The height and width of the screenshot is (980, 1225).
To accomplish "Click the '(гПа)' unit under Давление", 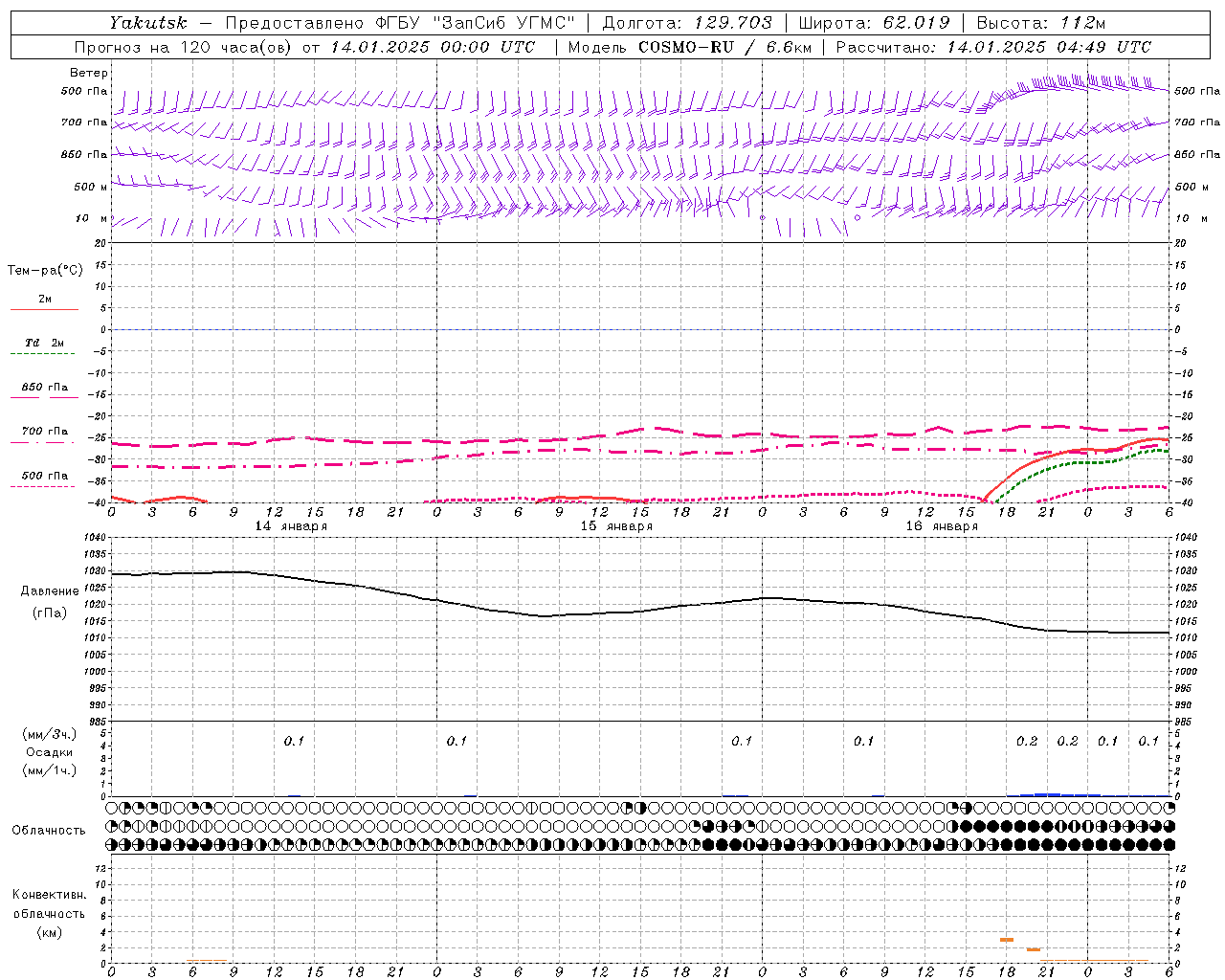I will point(50,613).
